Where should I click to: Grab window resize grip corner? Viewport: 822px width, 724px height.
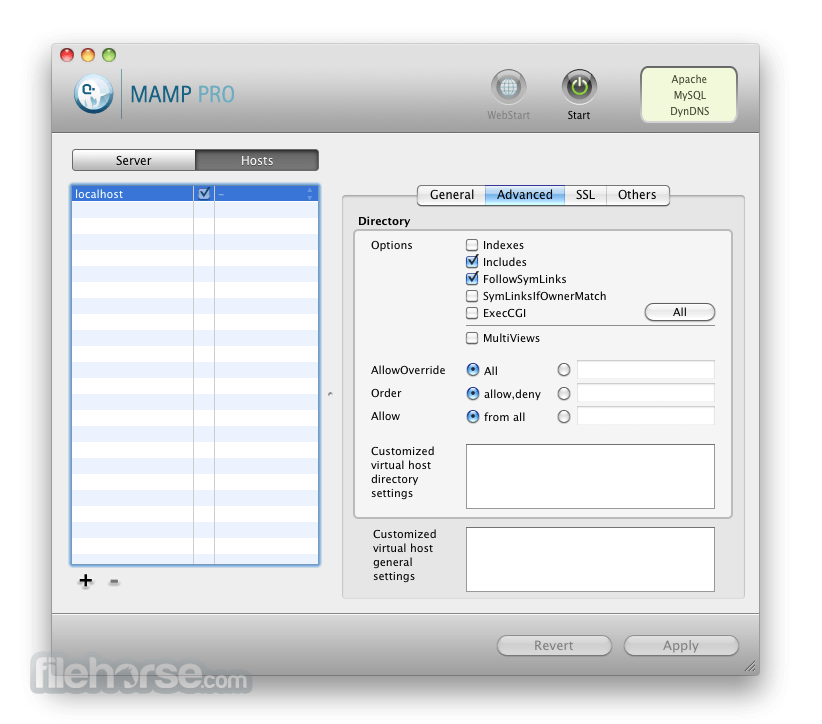click(x=750, y=666)
